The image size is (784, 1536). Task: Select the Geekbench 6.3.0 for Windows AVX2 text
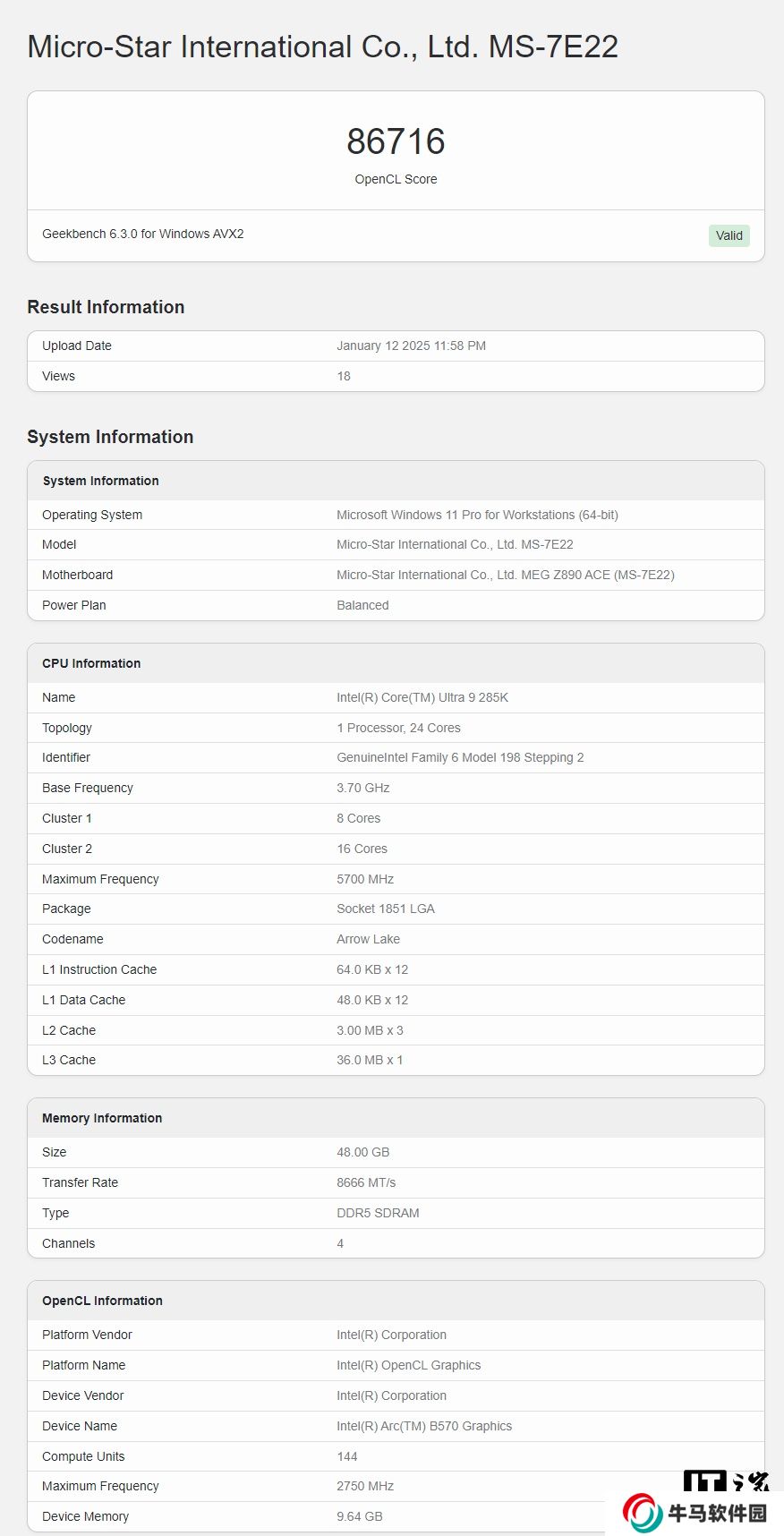click(x=143, y=234)
